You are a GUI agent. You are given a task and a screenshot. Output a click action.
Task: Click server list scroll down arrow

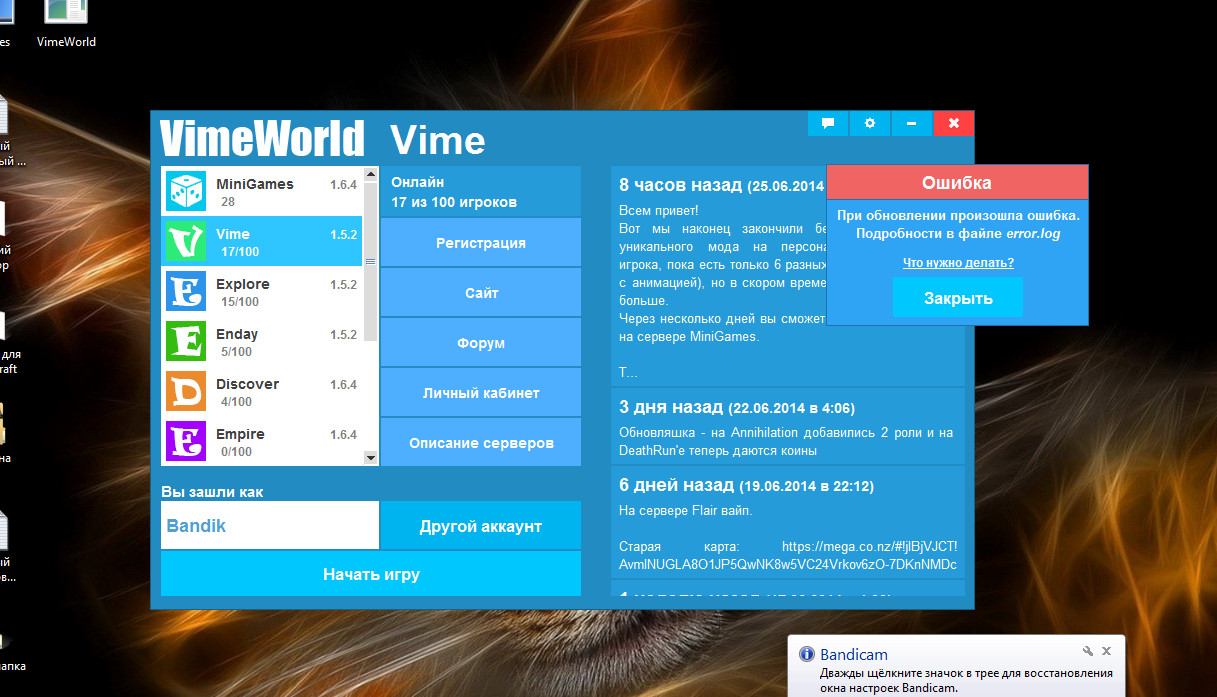(371, 458)
